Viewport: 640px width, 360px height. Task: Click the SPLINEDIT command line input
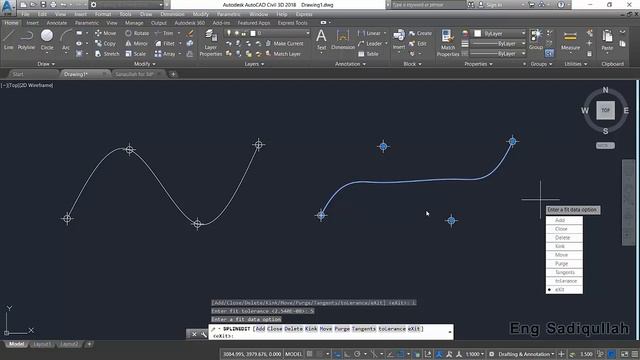coord(331,332)
